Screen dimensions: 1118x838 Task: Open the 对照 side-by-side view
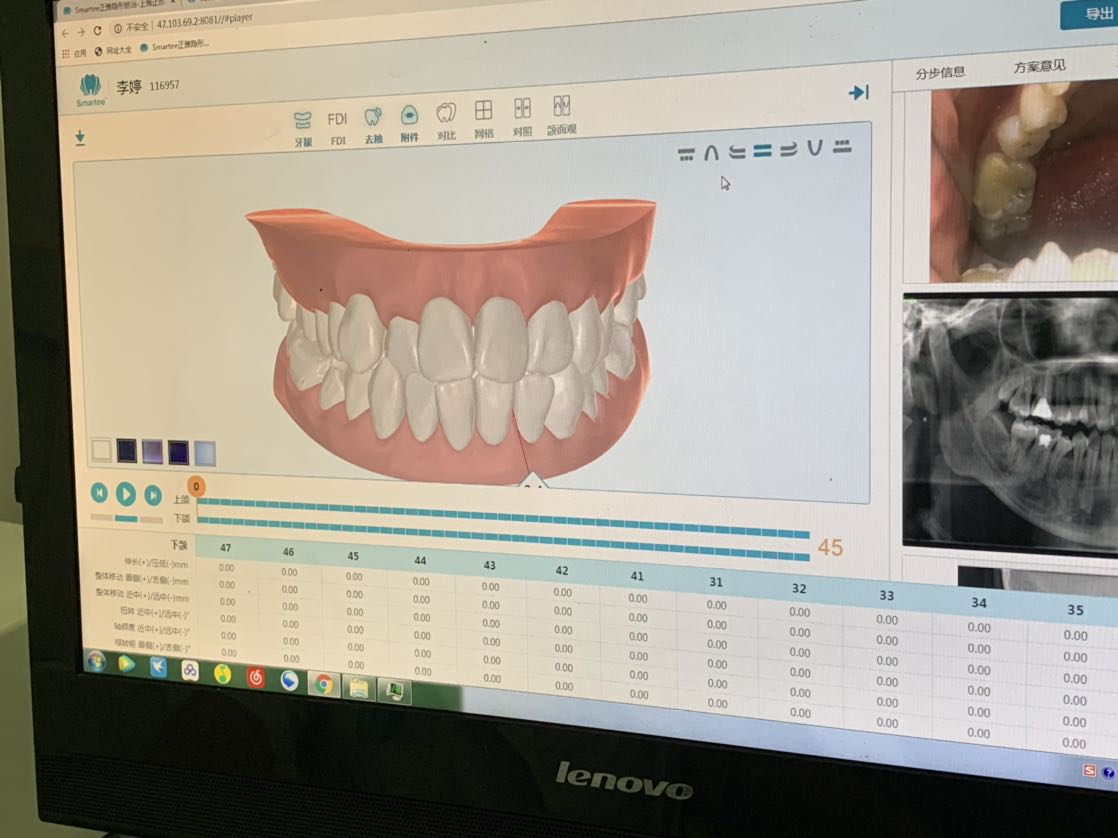pyautogui.click(x=522, y=116)
